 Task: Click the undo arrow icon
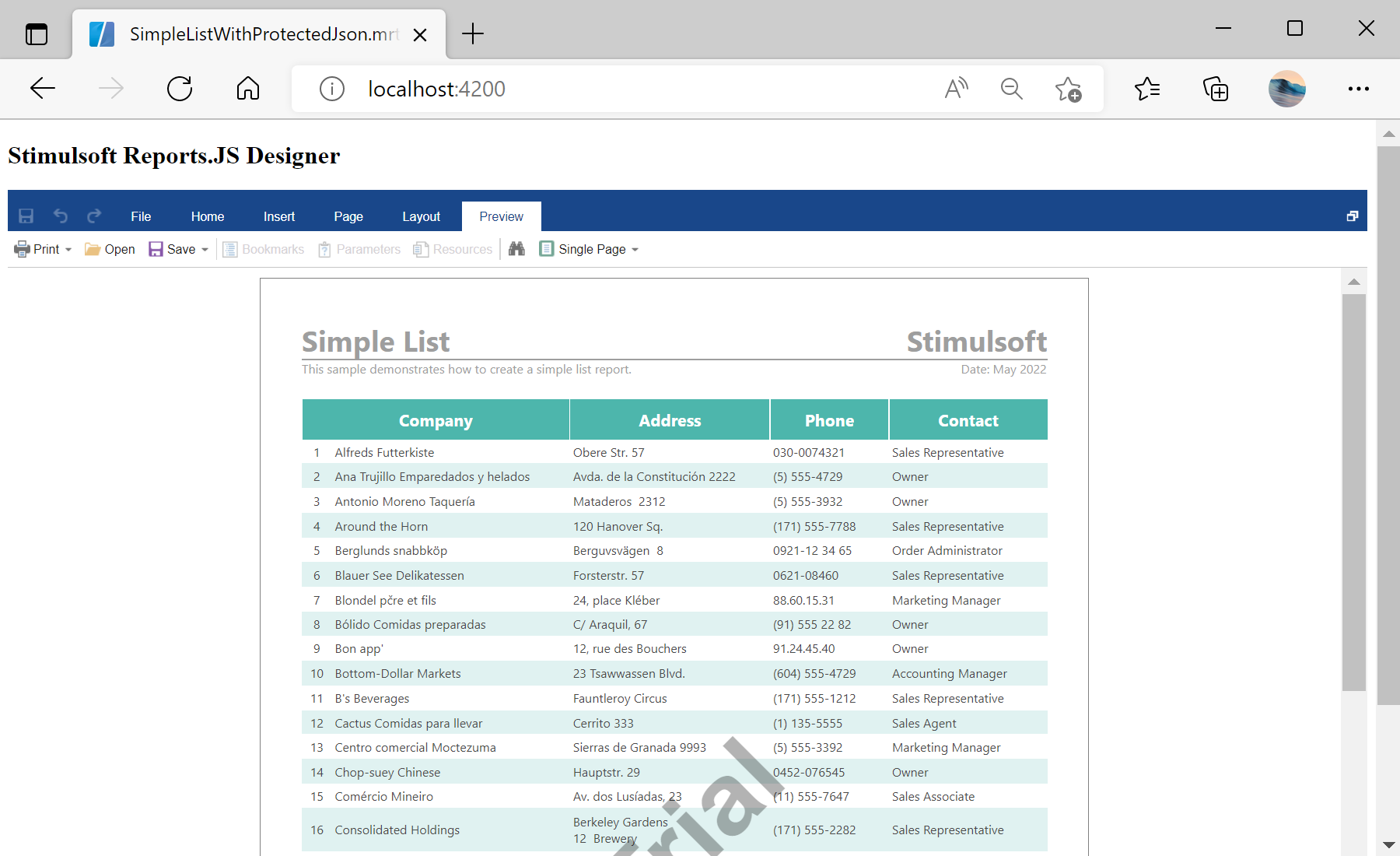pos(61,216)
